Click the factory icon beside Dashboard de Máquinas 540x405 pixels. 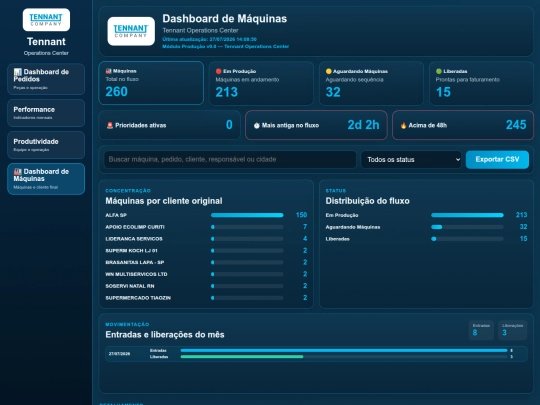click(17, 171)
